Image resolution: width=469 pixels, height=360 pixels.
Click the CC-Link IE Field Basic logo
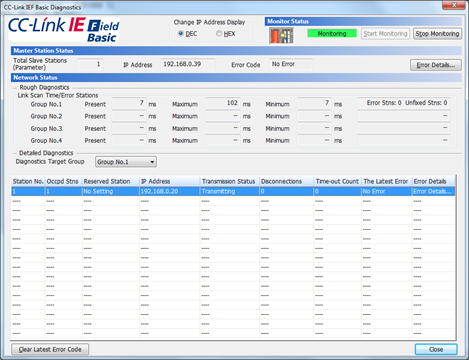point(64,30)
